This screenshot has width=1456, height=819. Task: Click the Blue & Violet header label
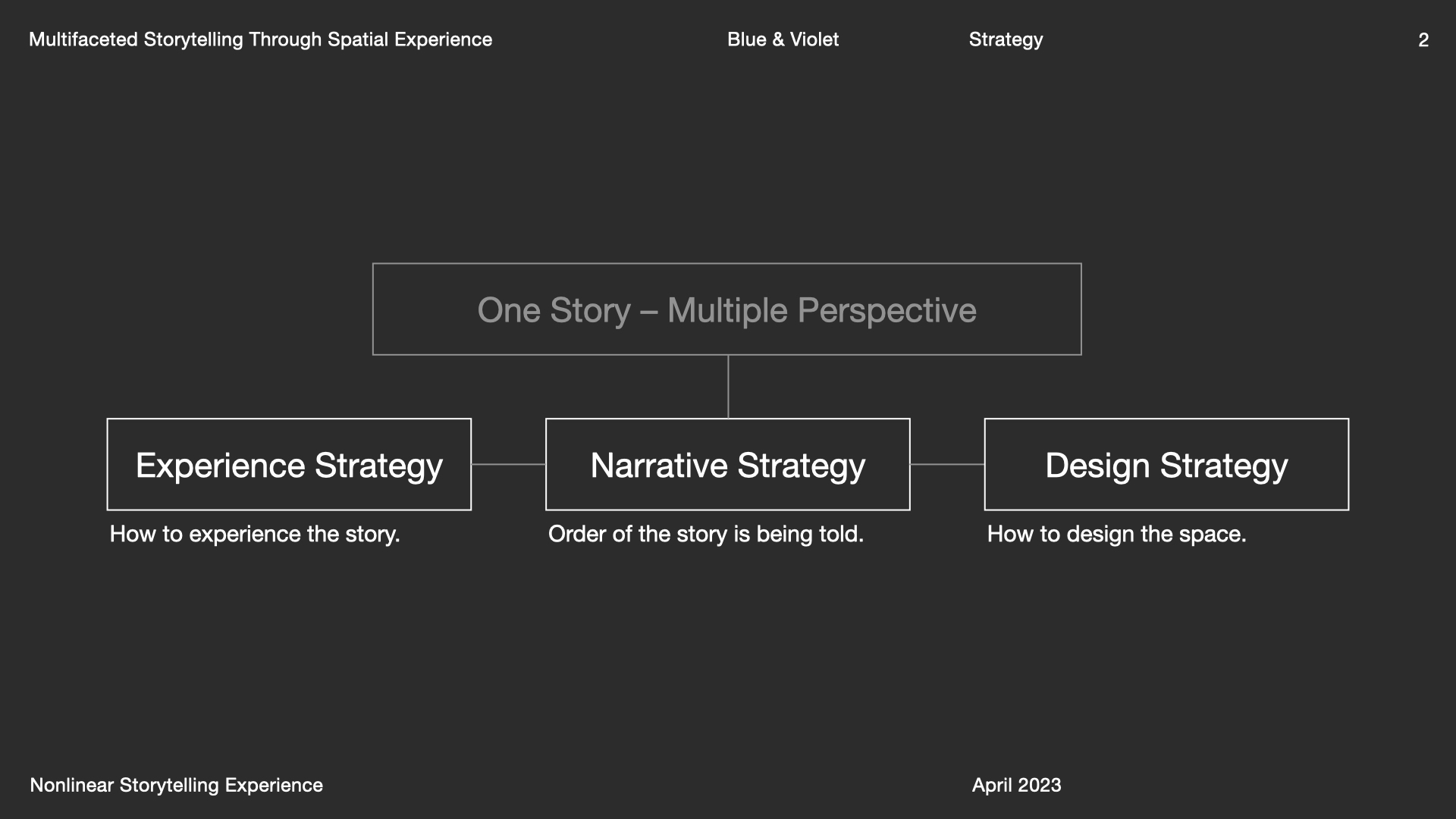(783, 39)
